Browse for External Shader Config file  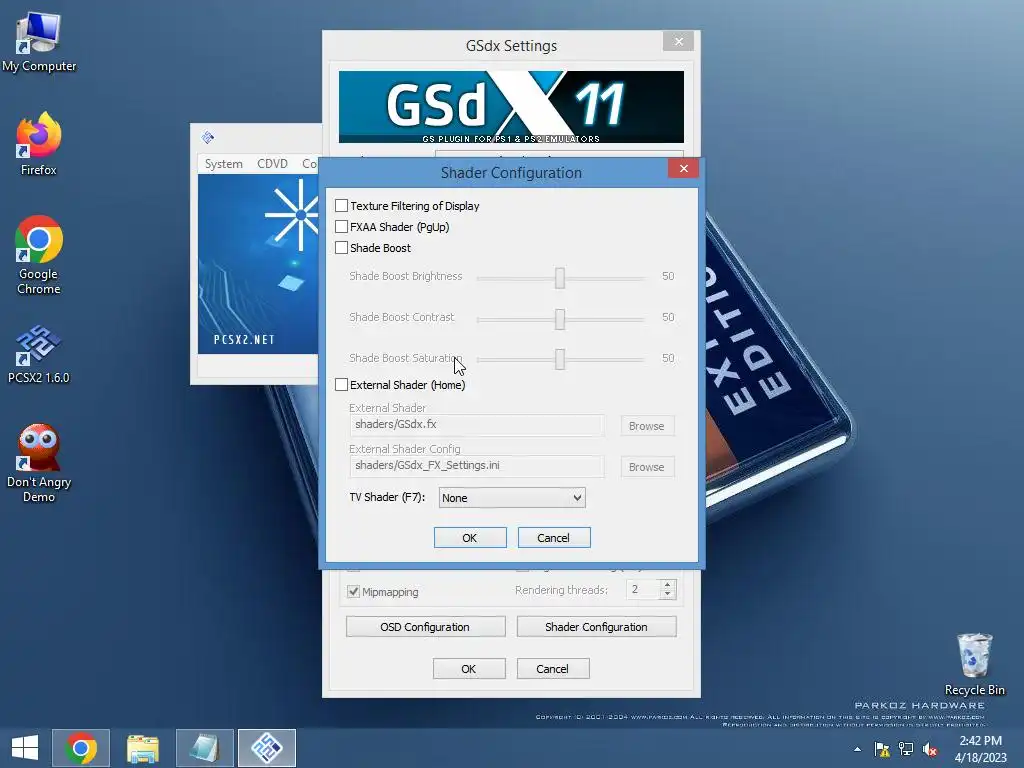point(647,467)
